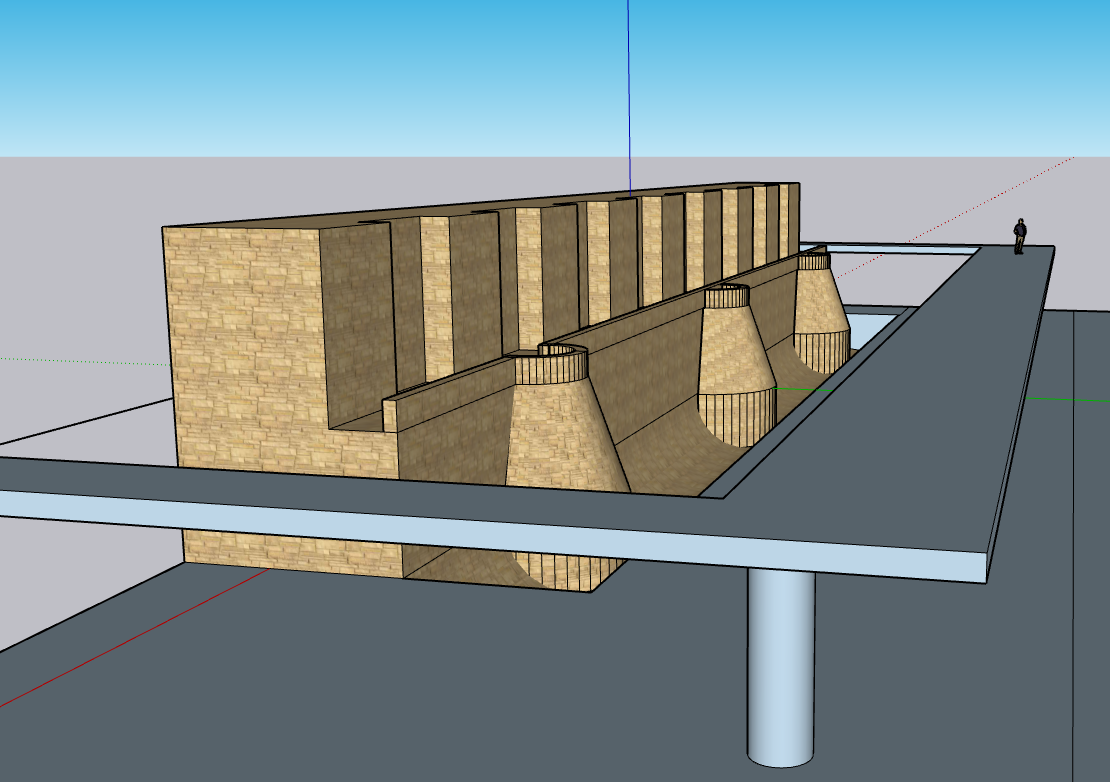The image size is (1110, 782).
Task: Click the green axis line on the right
Action: tap(1070, 399)
